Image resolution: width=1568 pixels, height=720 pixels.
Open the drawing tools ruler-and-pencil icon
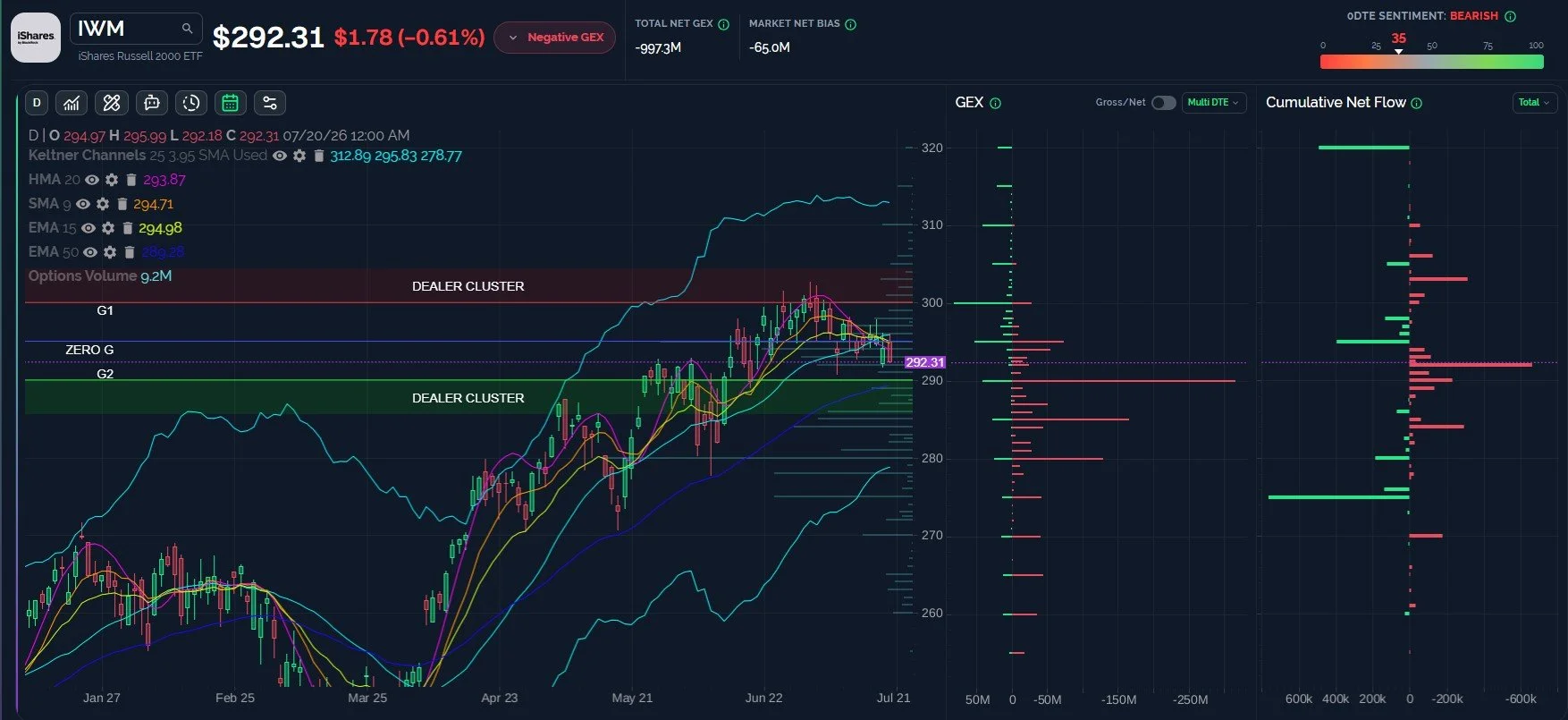point(112,103)
